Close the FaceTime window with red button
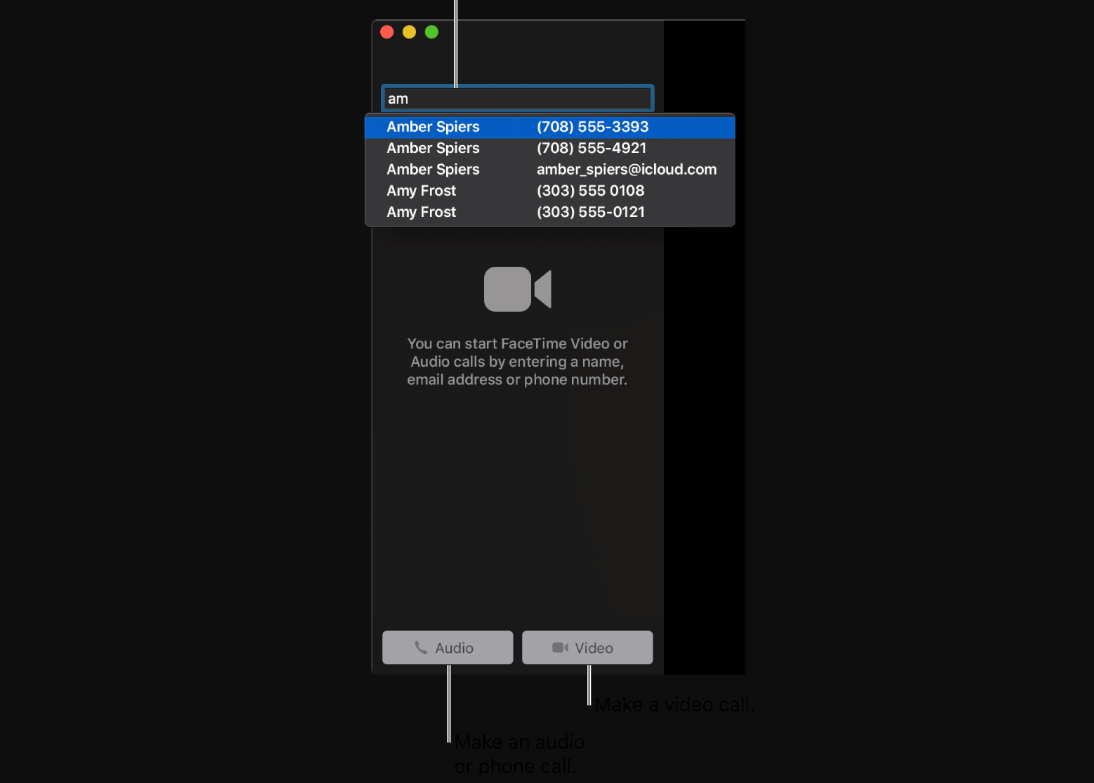 click(387, 32)
